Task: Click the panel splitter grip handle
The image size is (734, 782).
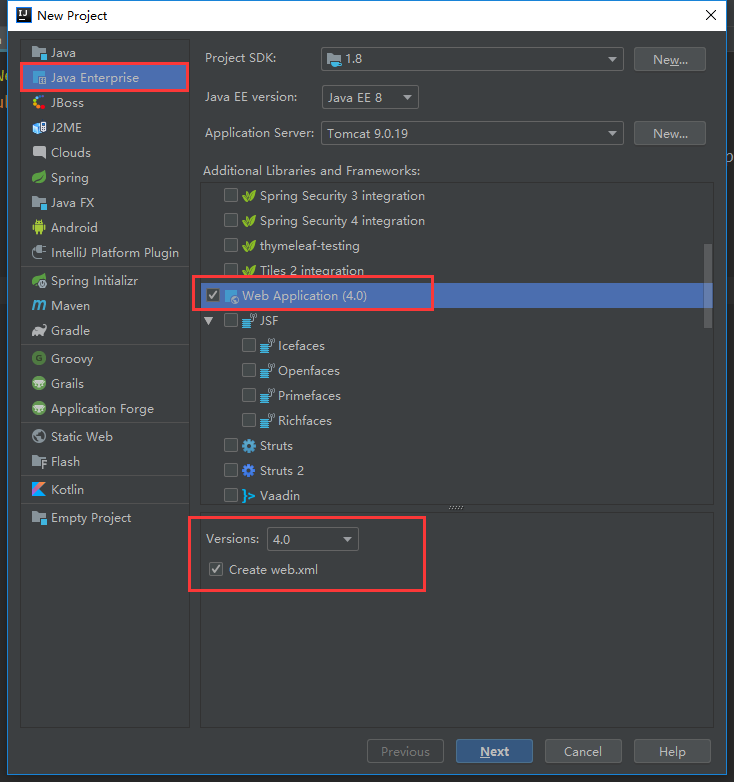Action: coord(456,508)
